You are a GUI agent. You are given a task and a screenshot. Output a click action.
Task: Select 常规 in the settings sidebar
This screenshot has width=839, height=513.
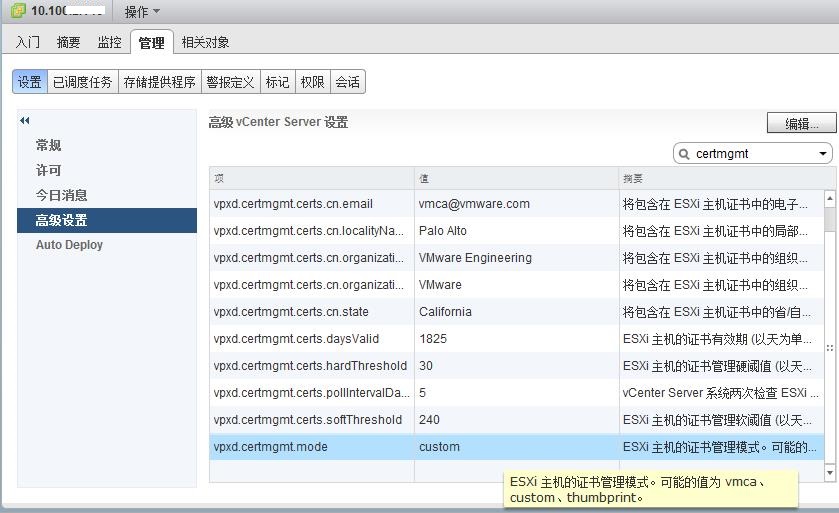(x=107, y=145)
